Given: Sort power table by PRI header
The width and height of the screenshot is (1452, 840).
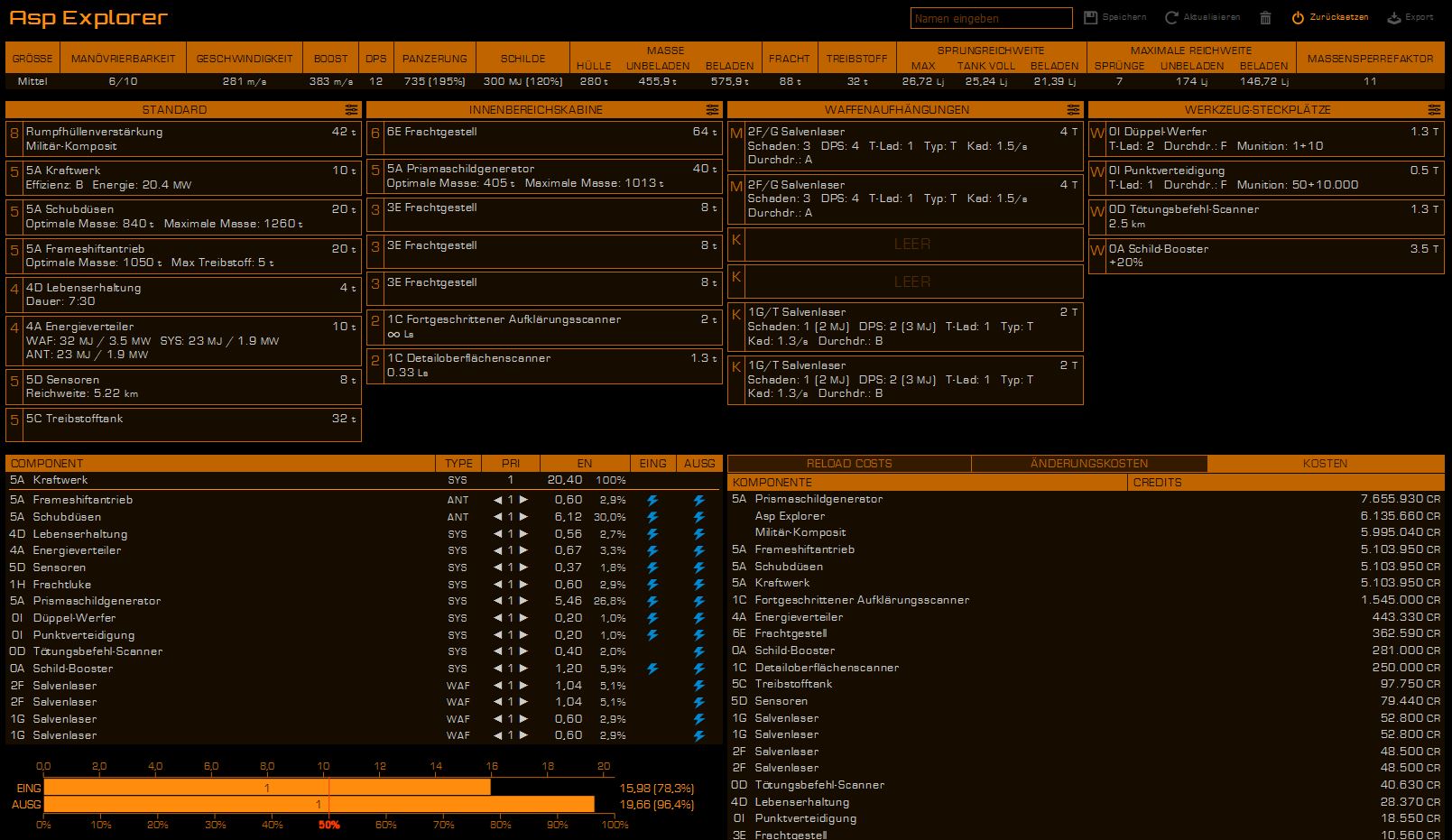Looking at the screenshot, I should 511,464.
